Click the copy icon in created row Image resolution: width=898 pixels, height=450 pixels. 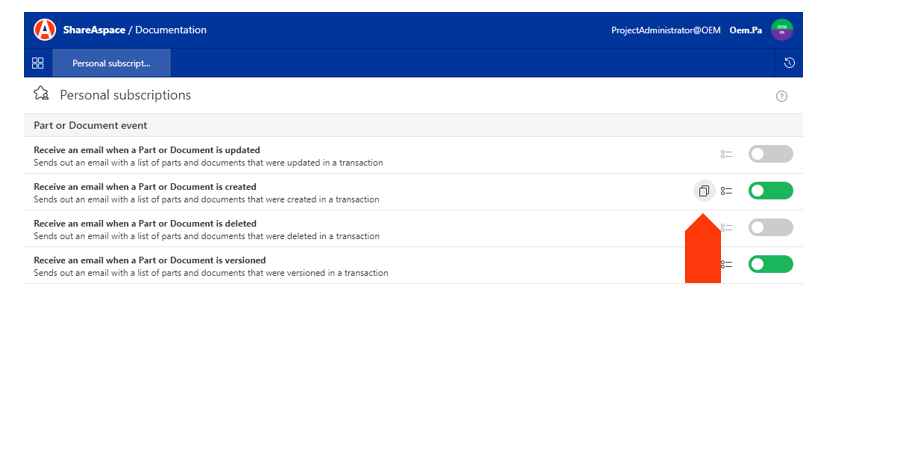[704, 191]
